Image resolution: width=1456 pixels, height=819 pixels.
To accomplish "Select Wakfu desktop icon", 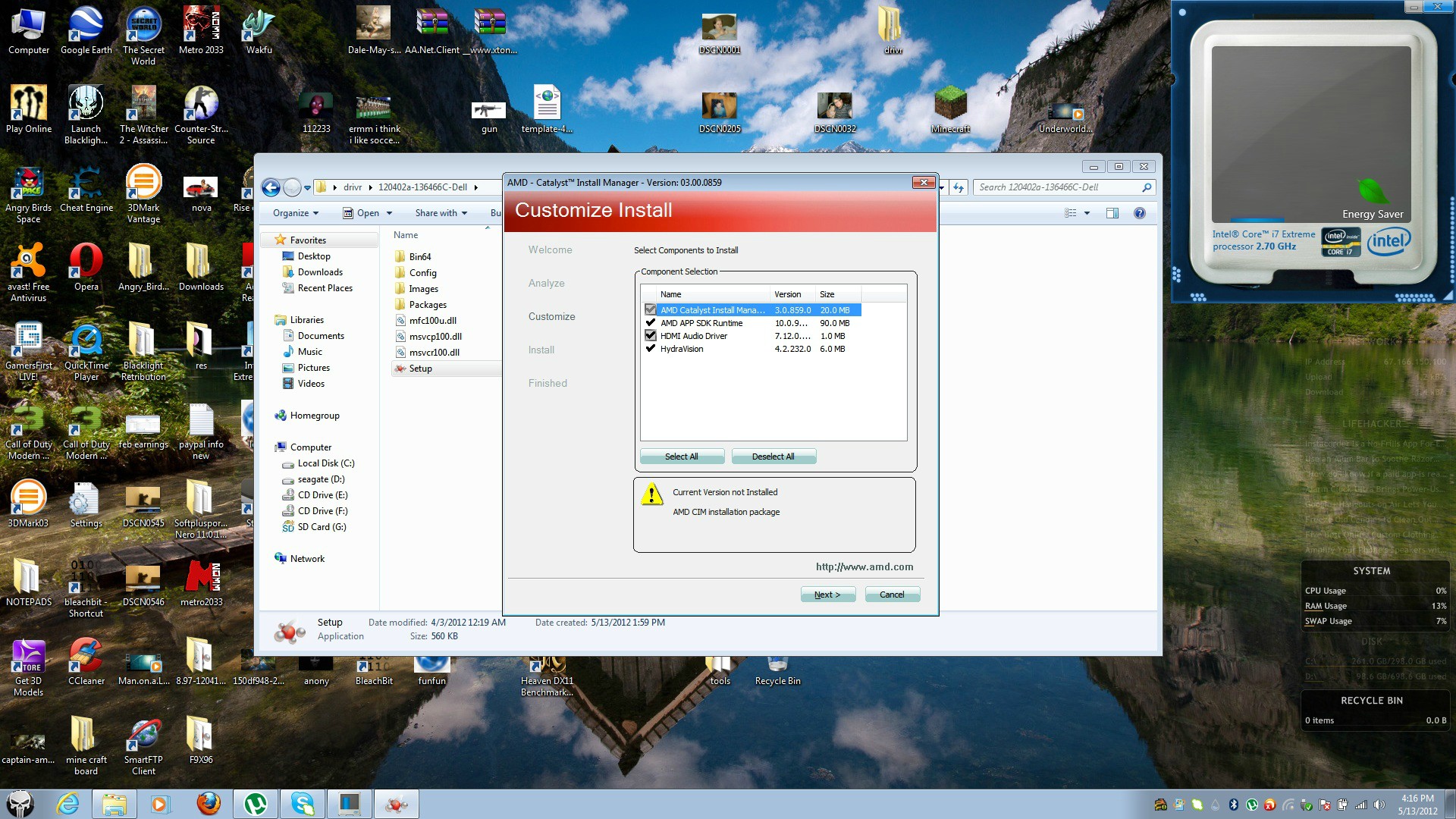I will tap(259, 30).
